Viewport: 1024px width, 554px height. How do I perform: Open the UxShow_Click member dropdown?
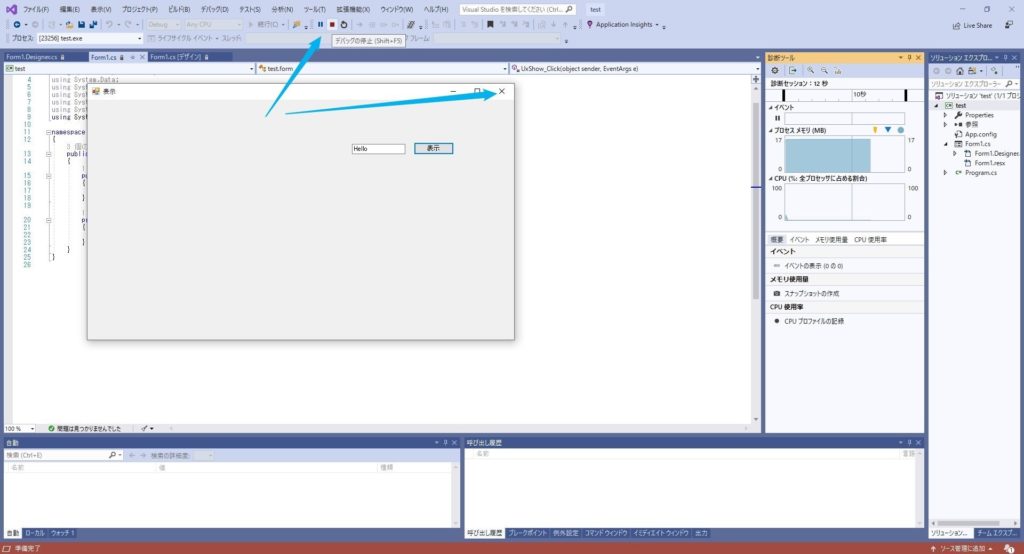tap(635, 68)
